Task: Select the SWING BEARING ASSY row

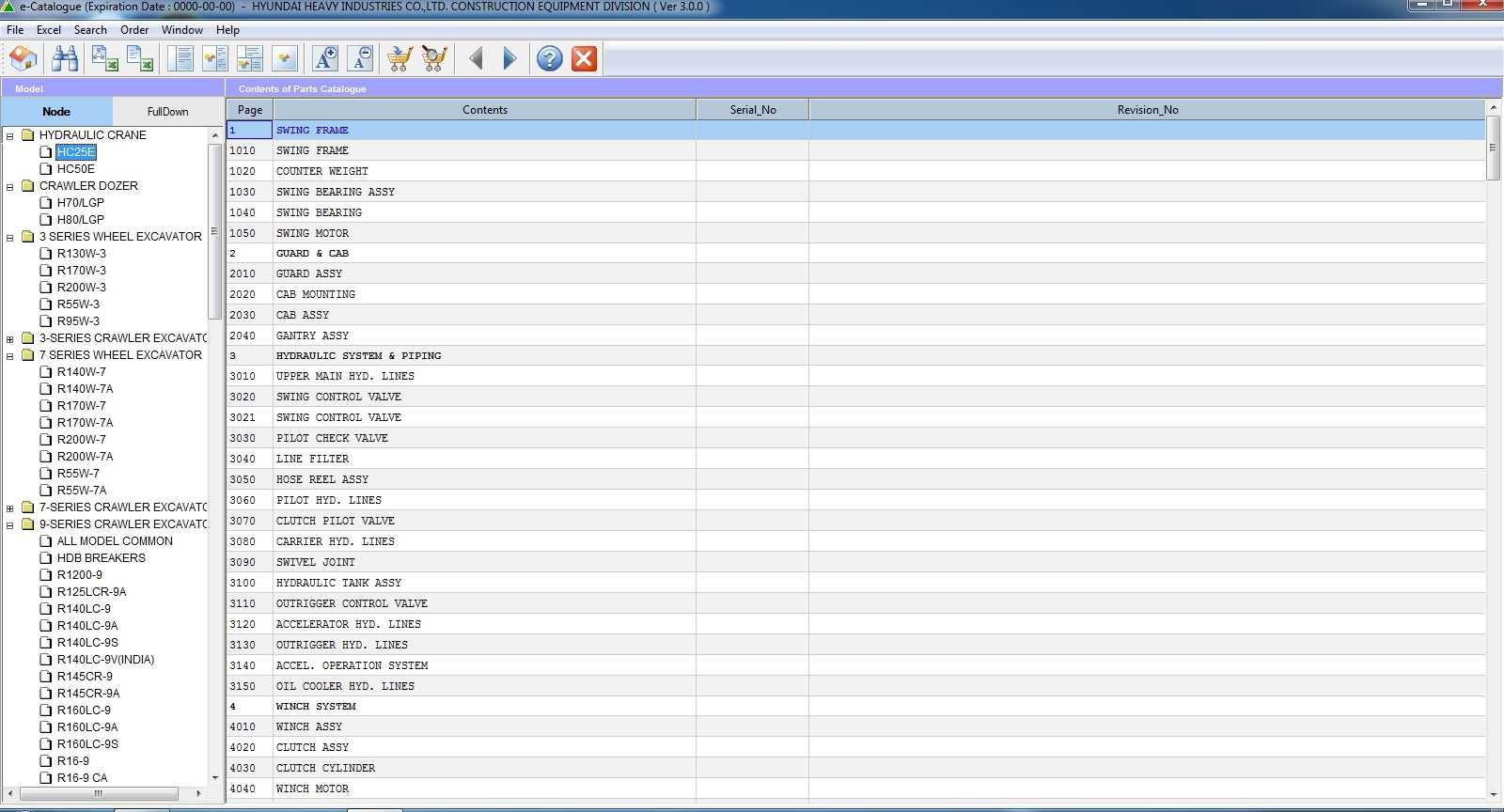Action: click(856, 192)
